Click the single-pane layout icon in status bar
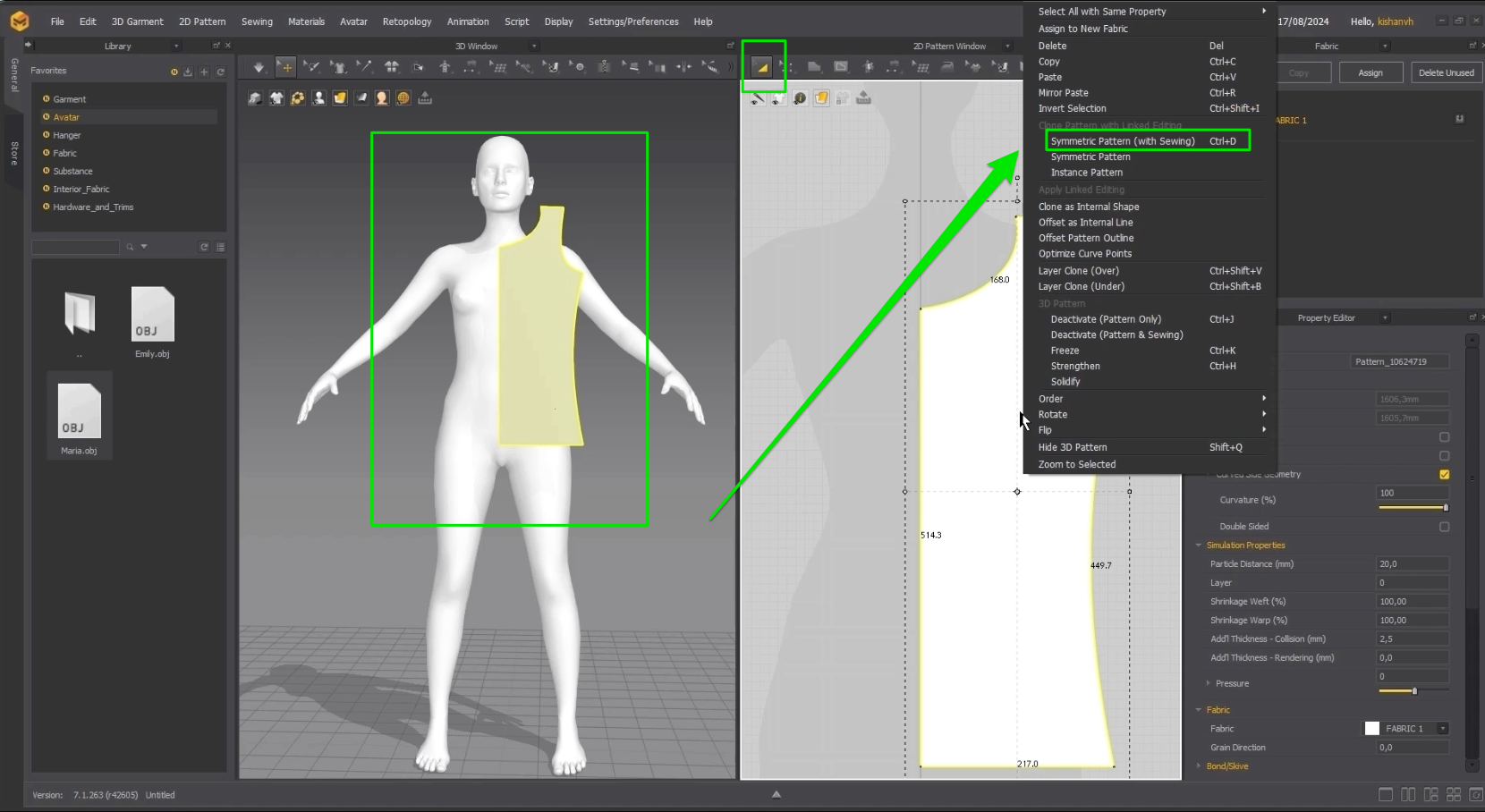1485x812 pixels. tap(1386, 794)
